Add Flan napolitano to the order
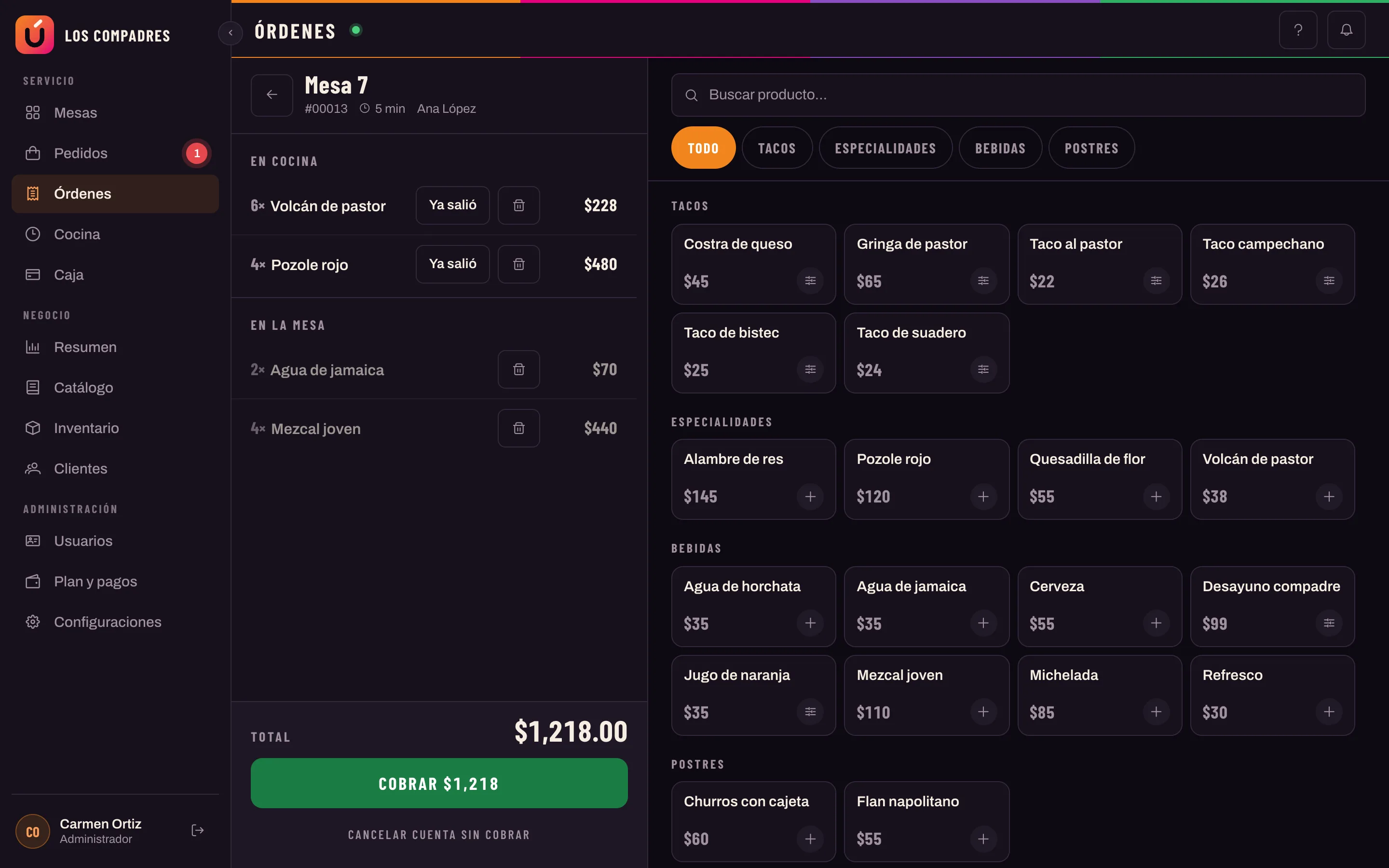The width and height of the screenshot is (1389, 868). (983, 839)
